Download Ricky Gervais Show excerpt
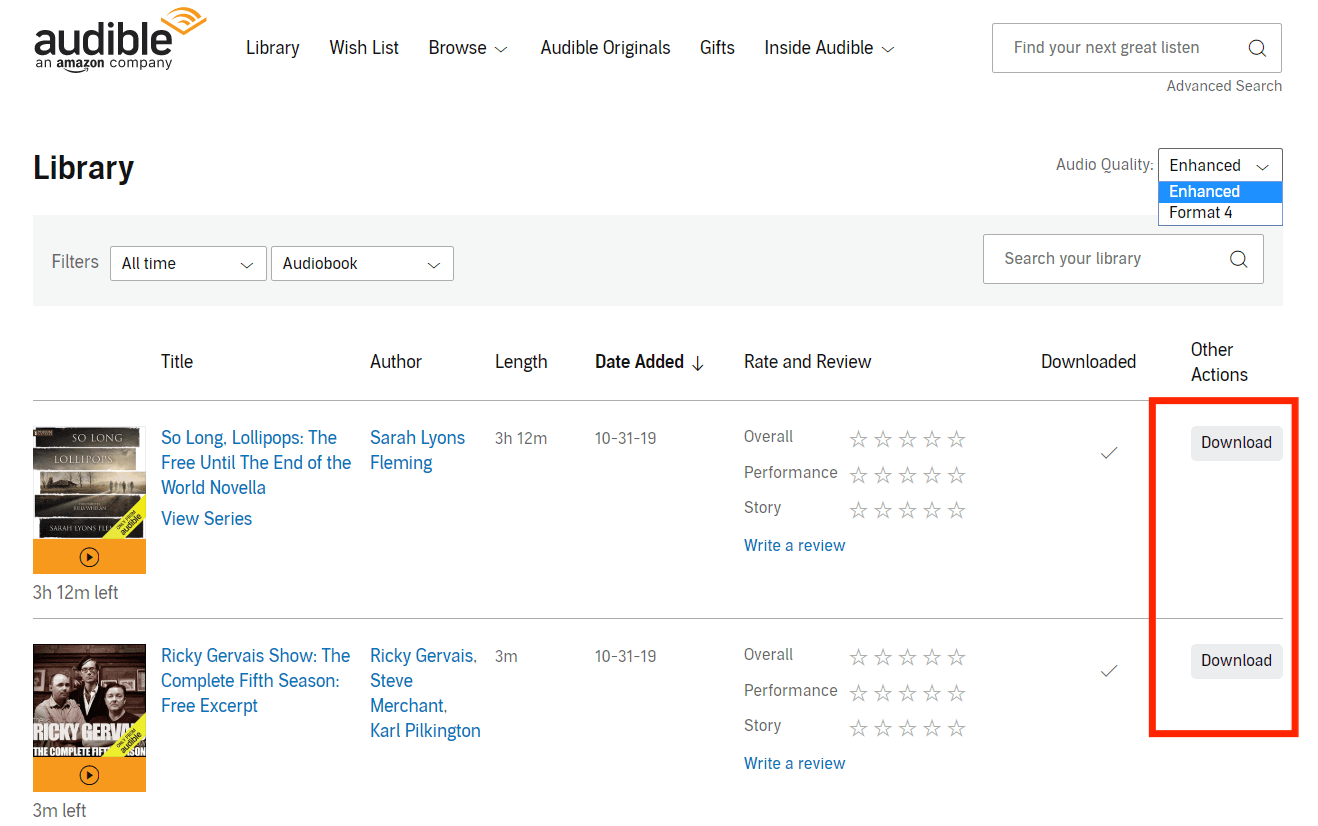This screenshot has height=826, width=1318. (1236, 661)
